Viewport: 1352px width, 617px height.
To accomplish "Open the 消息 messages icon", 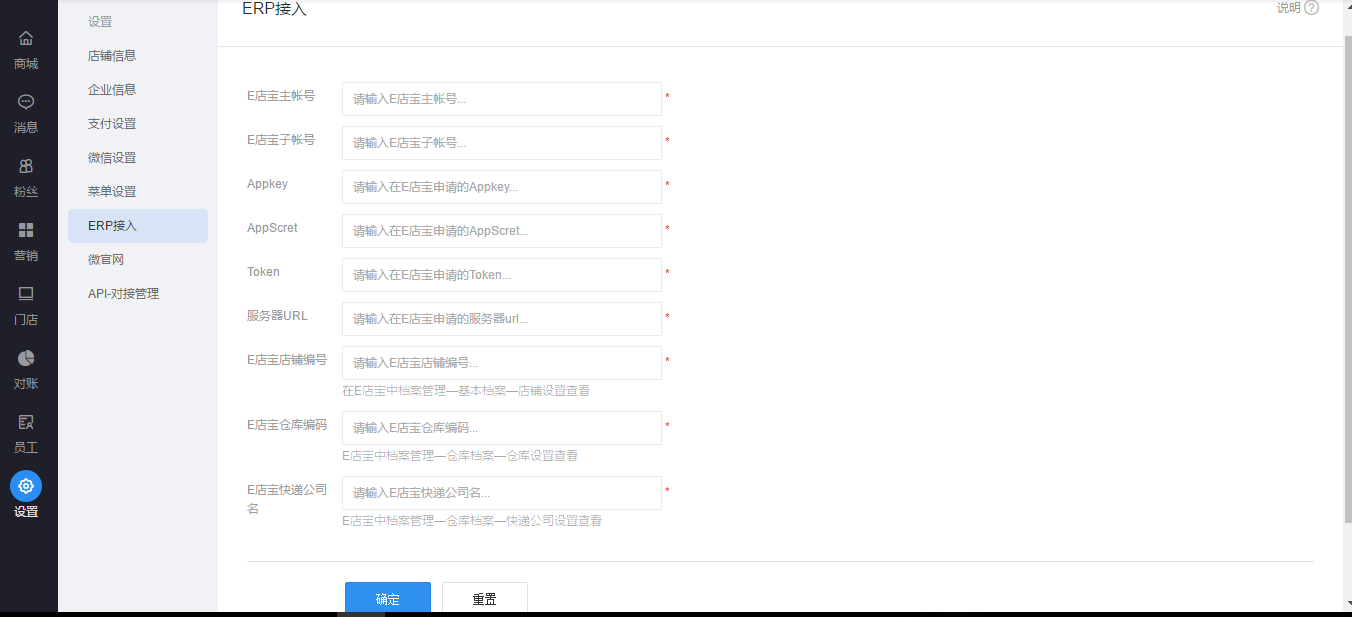I will tap(26, 102).
